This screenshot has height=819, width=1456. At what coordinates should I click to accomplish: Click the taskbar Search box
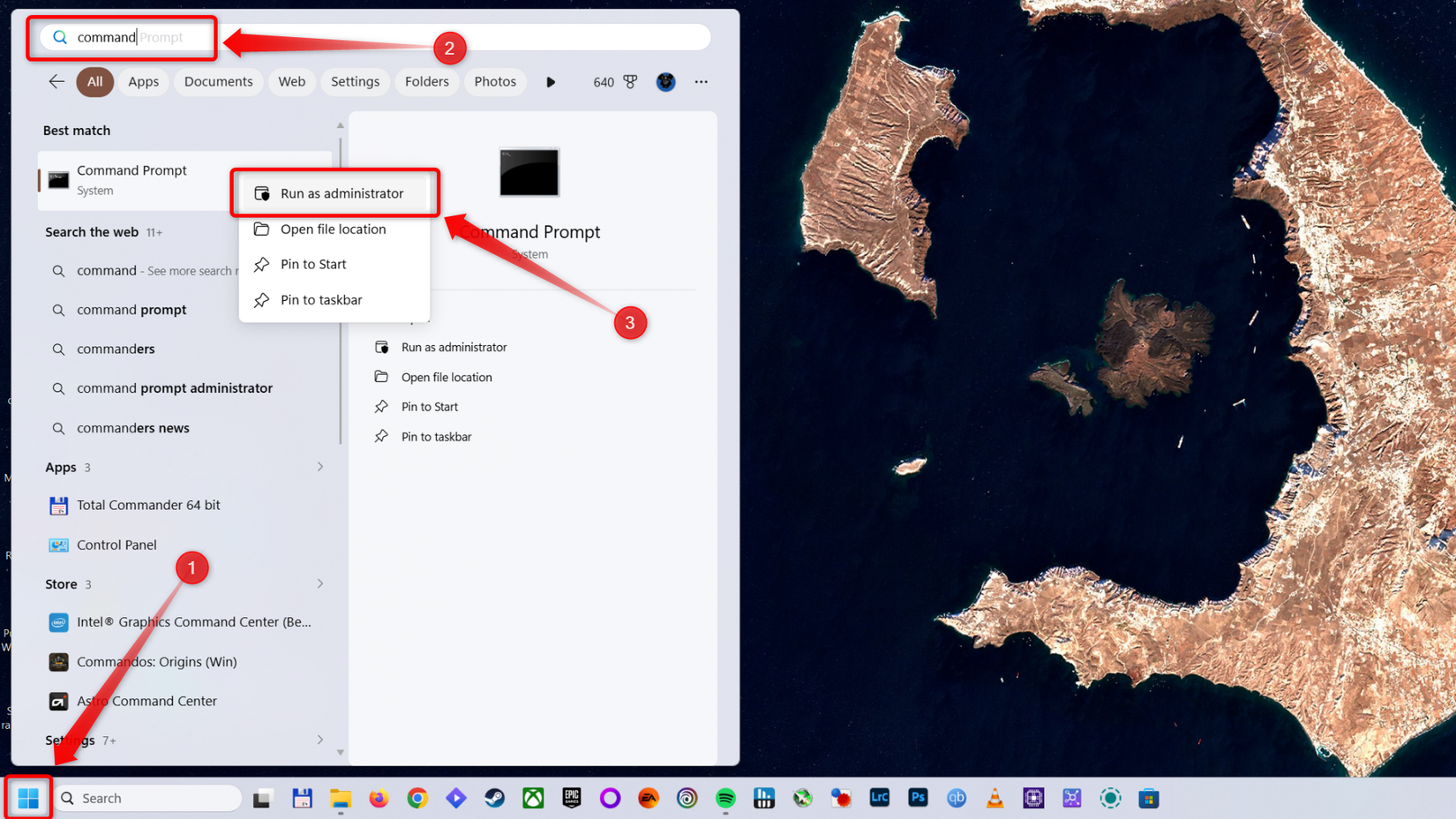(150, 798)
